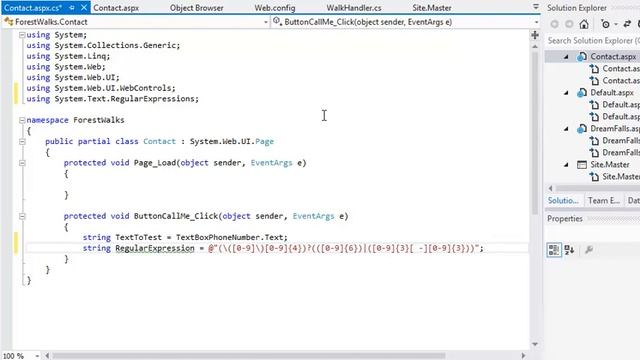Select Default.aspx in Solution Explorer
This screenshot has height=360, width=640.
612,93
